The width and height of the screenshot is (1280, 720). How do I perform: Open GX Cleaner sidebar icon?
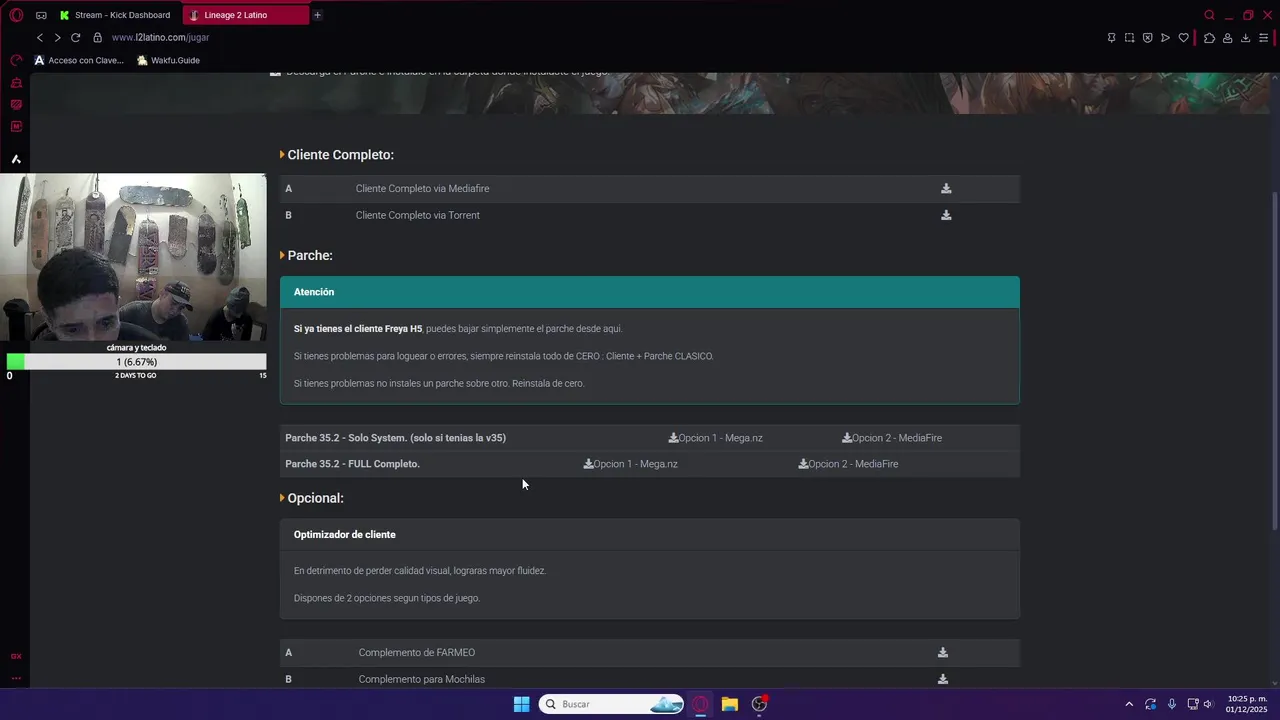16,82
